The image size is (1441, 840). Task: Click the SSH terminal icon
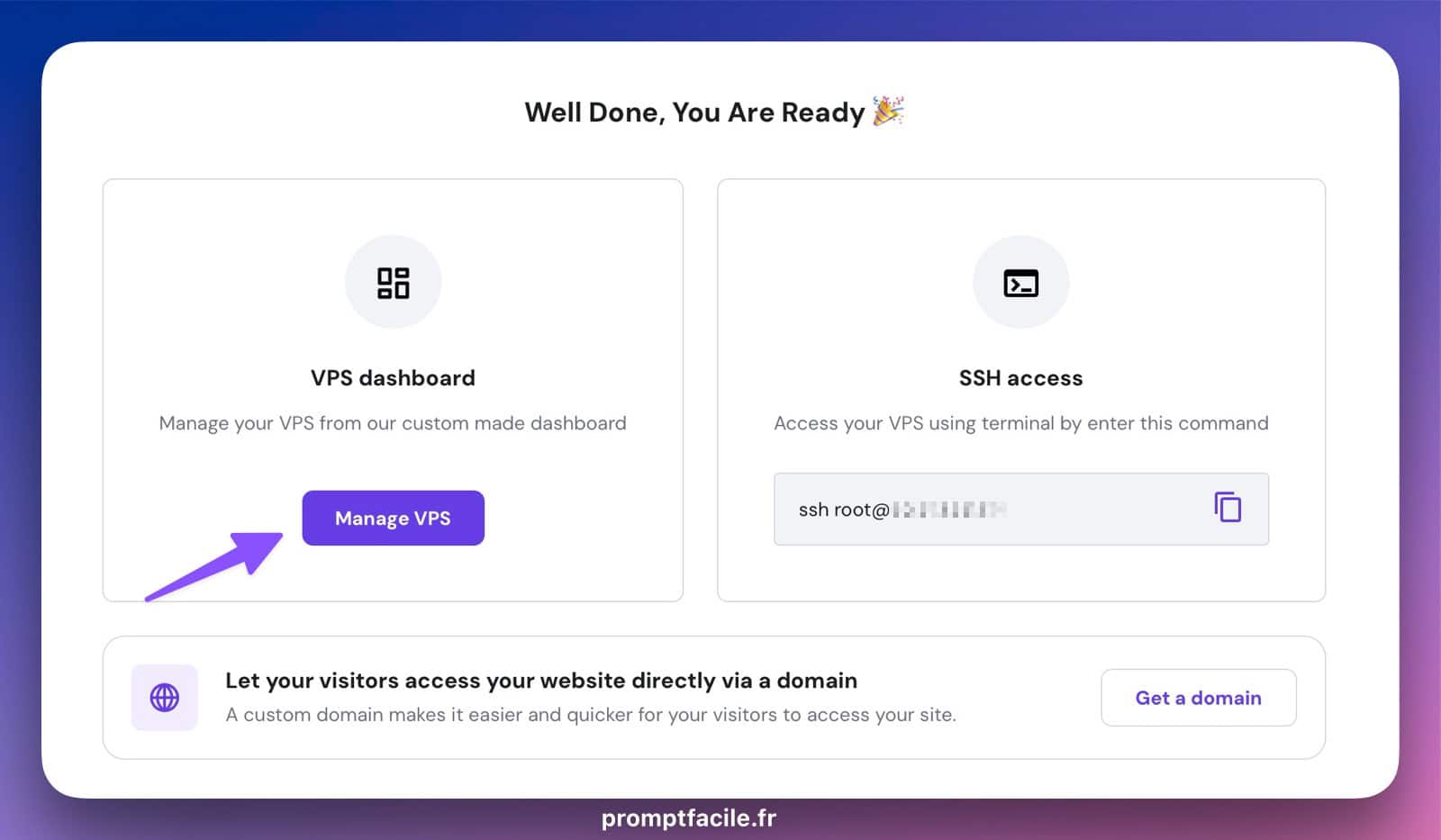[1020, 283]
